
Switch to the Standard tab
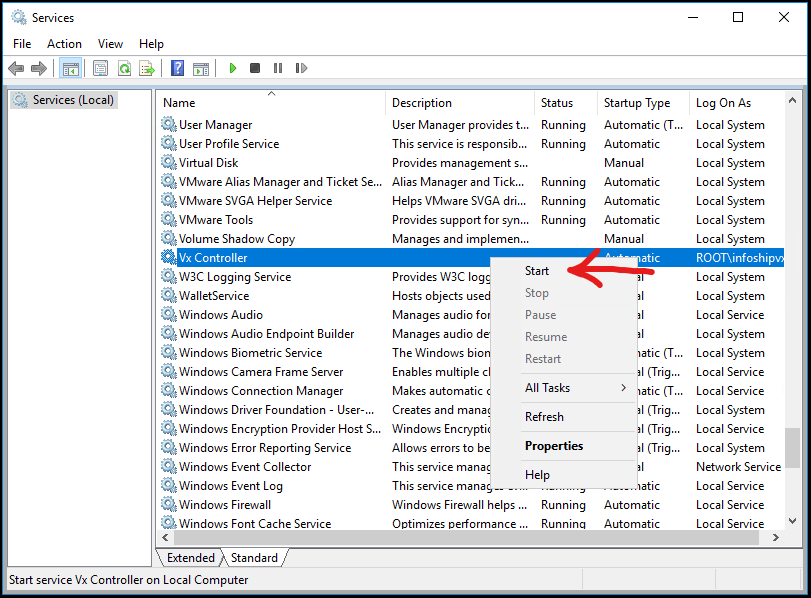254,557
